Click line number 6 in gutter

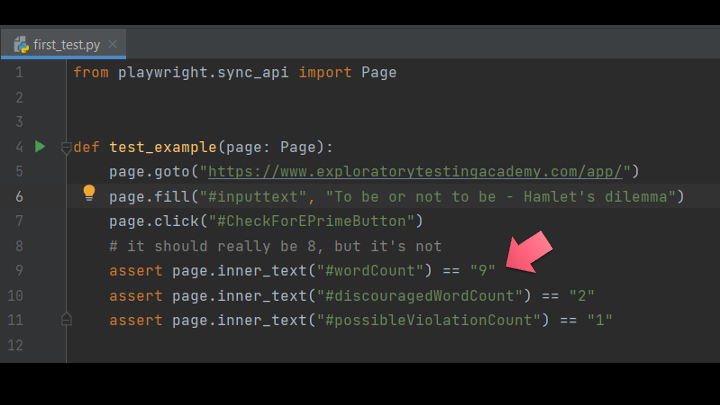pyautogui.click(x=19, y=197)
